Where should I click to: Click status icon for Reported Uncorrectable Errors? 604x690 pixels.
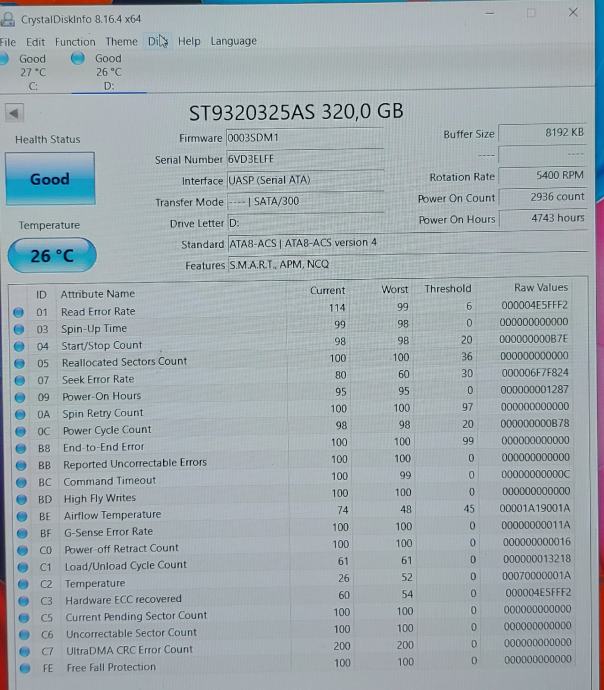[21, 465]
